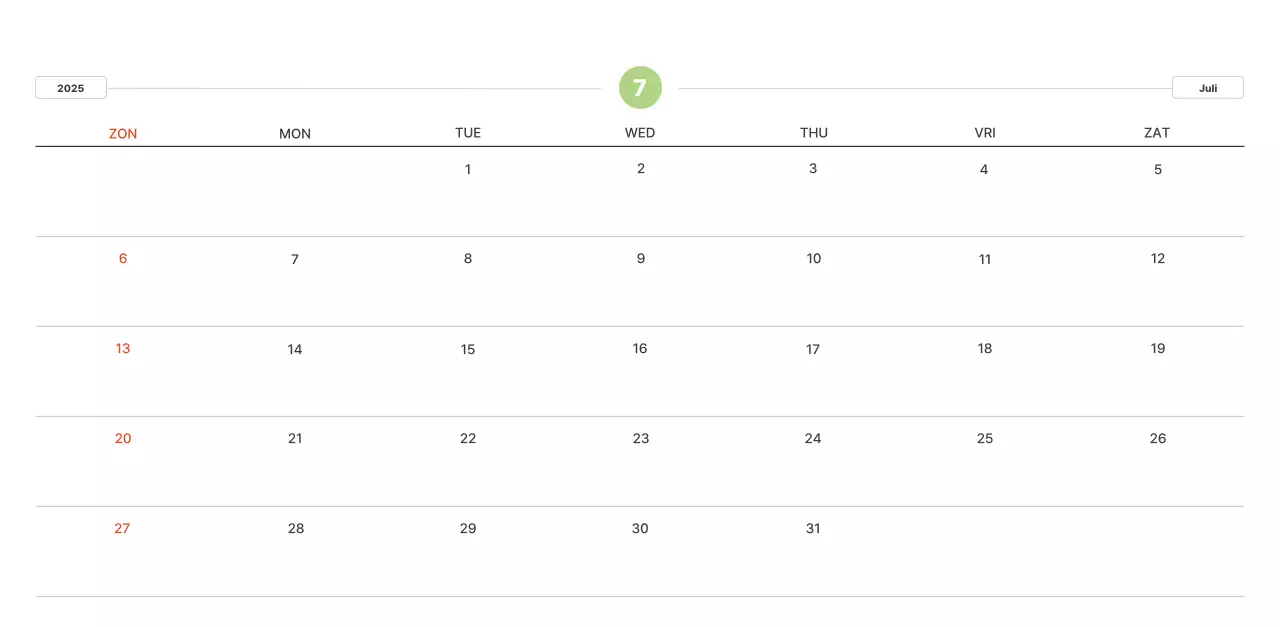Screen dimensions: 1280x627
Task: Select Monday July 21
Action: coord(295,439)
